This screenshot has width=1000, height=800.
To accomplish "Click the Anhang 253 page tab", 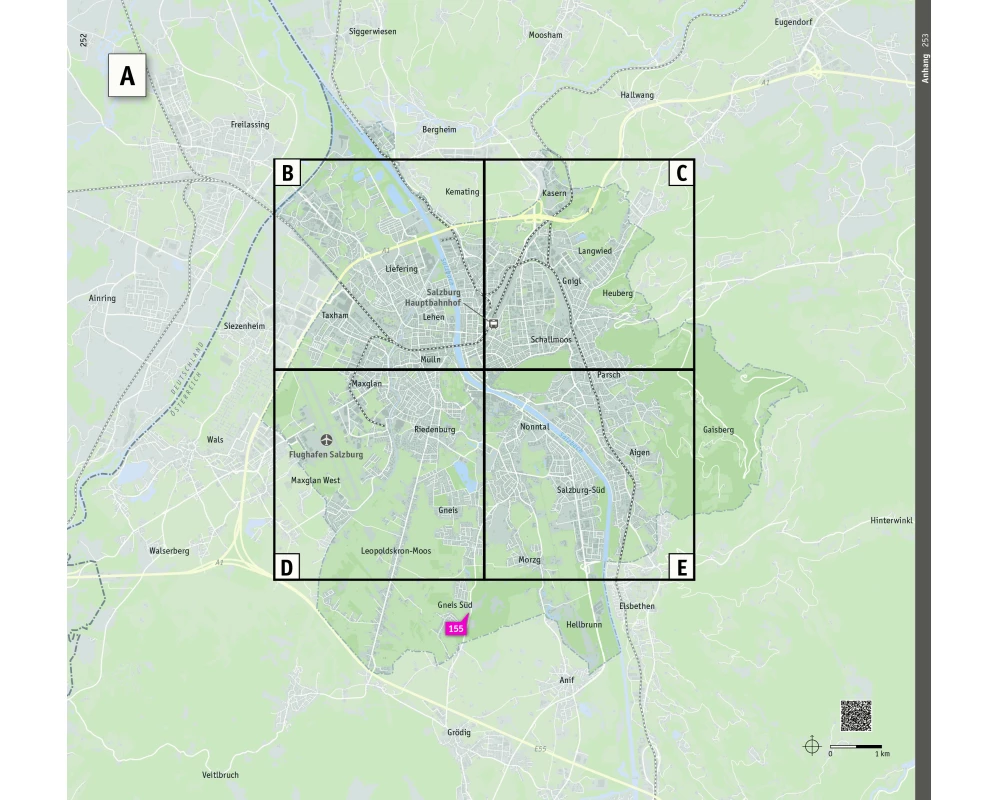I will (925, 60).
